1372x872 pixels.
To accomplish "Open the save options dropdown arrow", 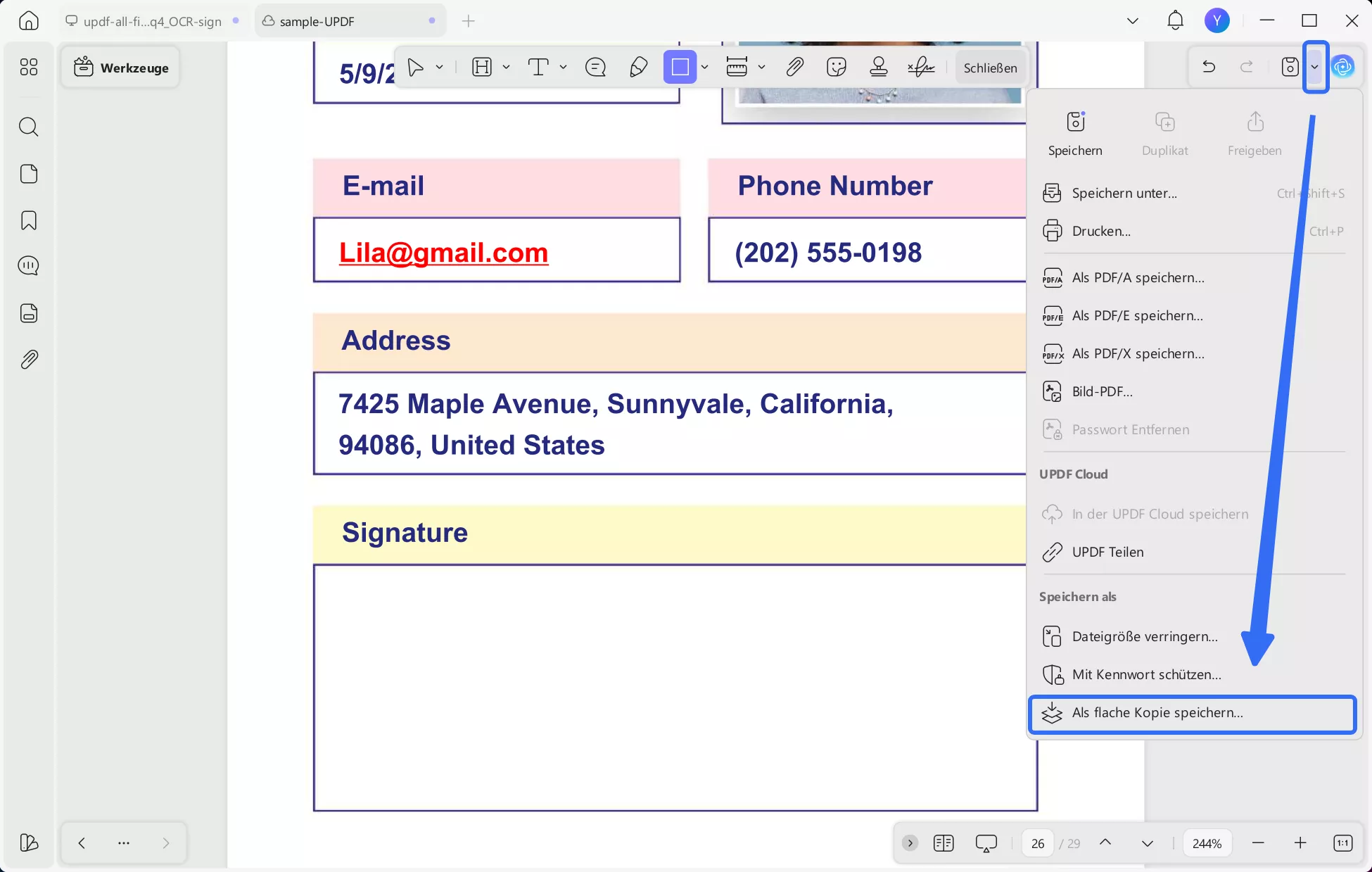I will click(1315, 67).
